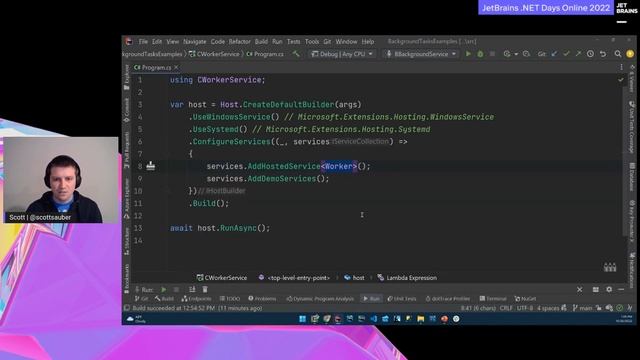Click the Git commit checkmark icon
The height and width of the screenshot is (360, 640).
(567, 54)
